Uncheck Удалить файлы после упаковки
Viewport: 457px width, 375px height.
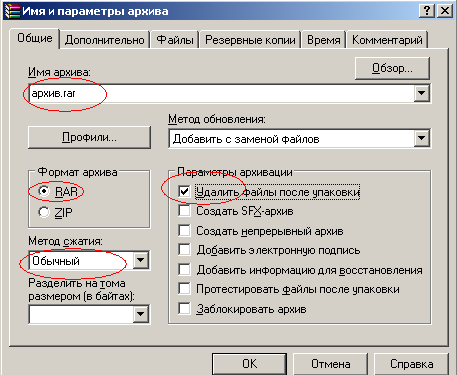(184, 191)
